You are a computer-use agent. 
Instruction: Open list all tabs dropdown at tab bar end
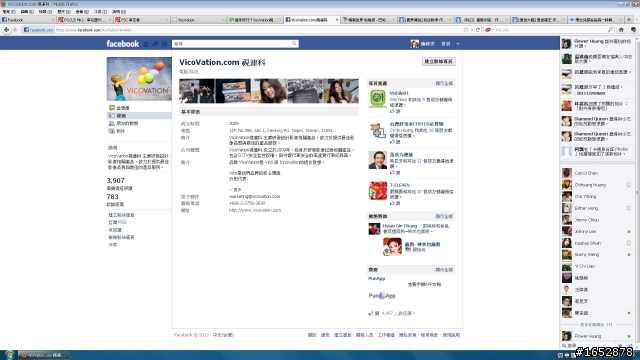[x=636, y=20]
